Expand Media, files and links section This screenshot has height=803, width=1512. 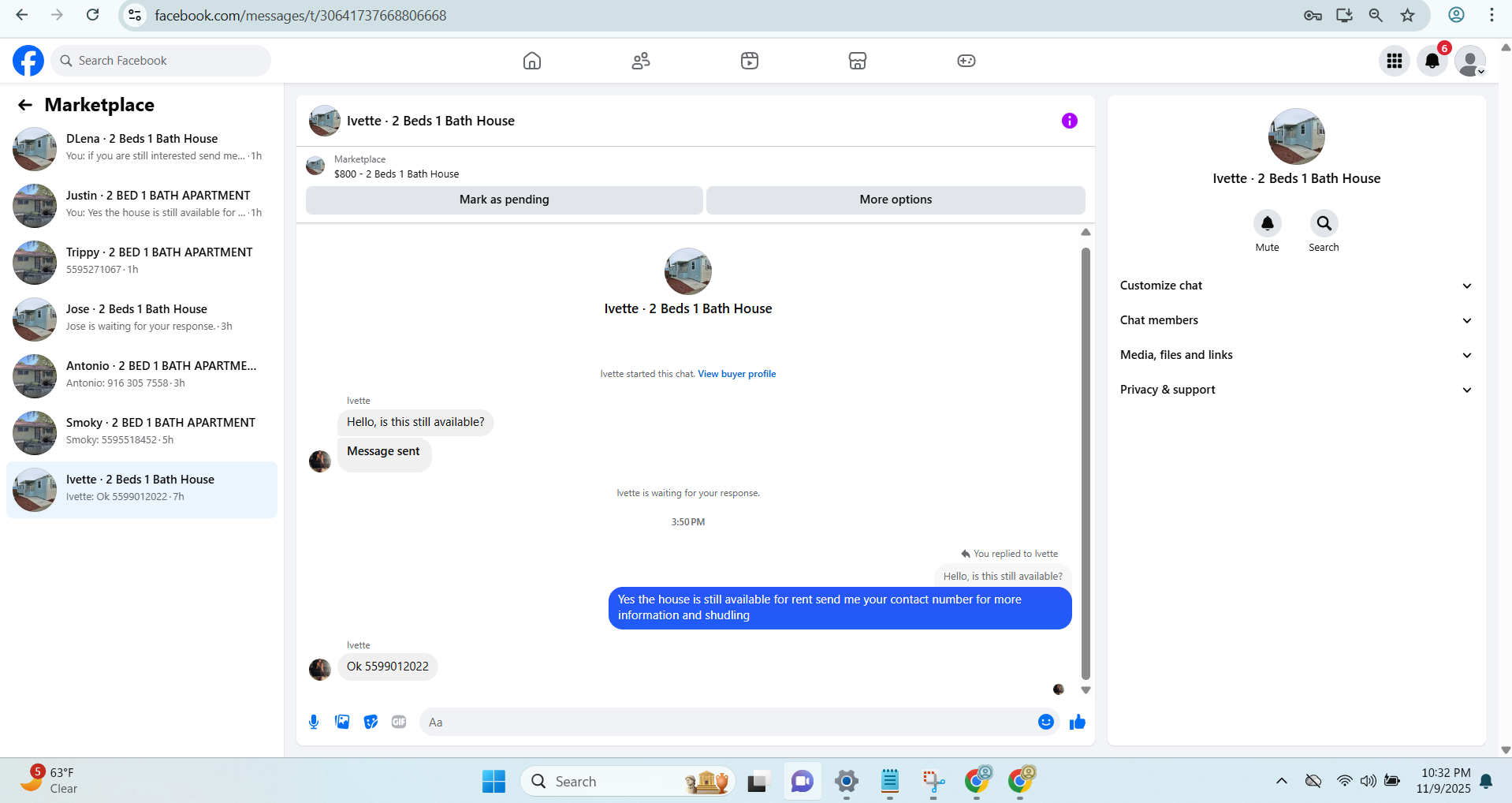click(x=1297, y=355)
